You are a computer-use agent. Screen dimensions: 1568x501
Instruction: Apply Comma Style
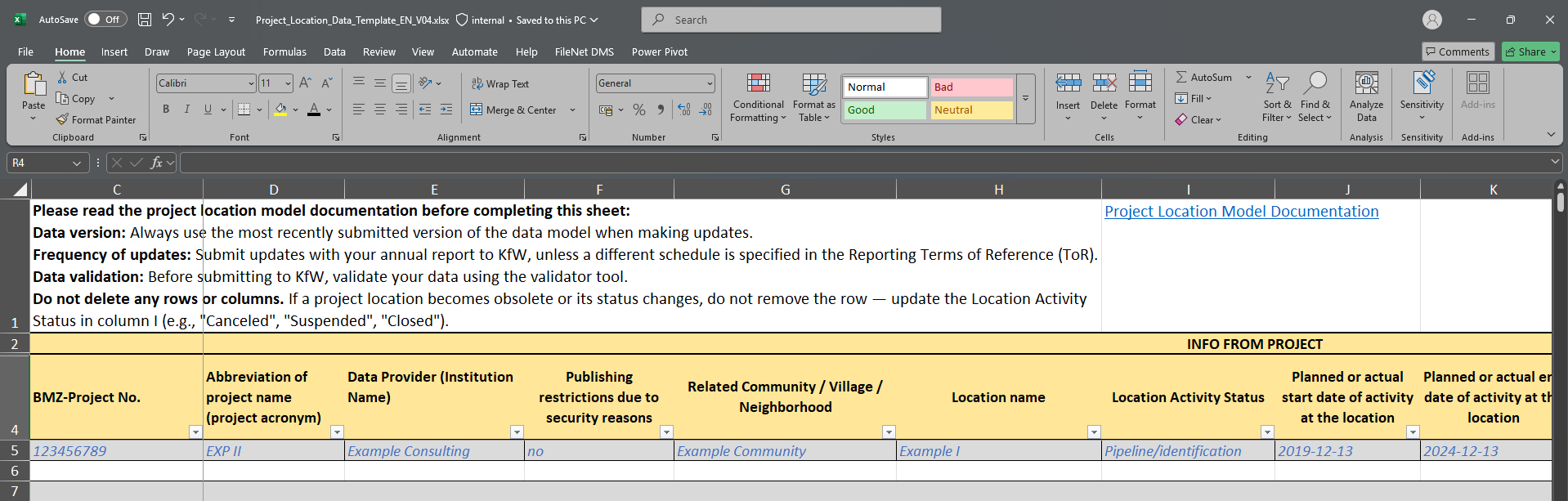pyautogui.click(x=661, y=110)
